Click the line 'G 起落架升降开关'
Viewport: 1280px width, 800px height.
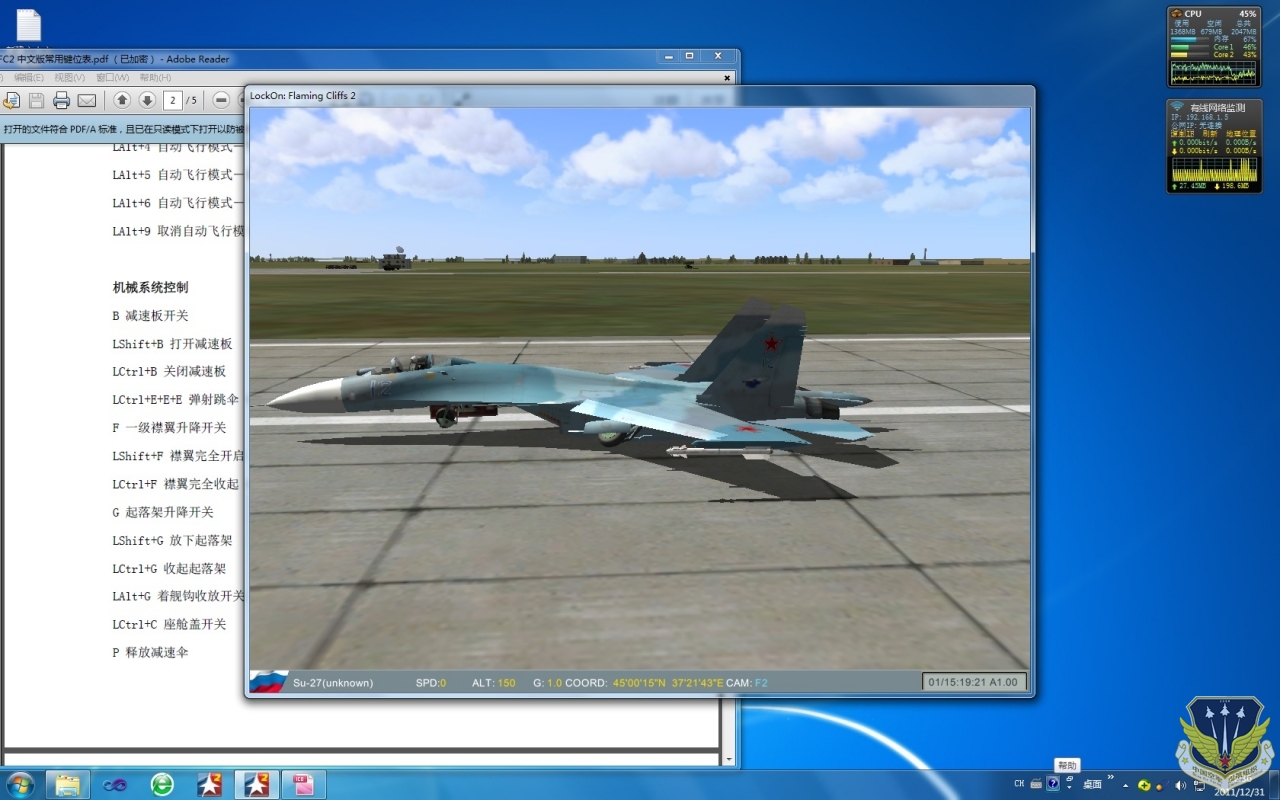pyautogui.click(x=163, y=512)
